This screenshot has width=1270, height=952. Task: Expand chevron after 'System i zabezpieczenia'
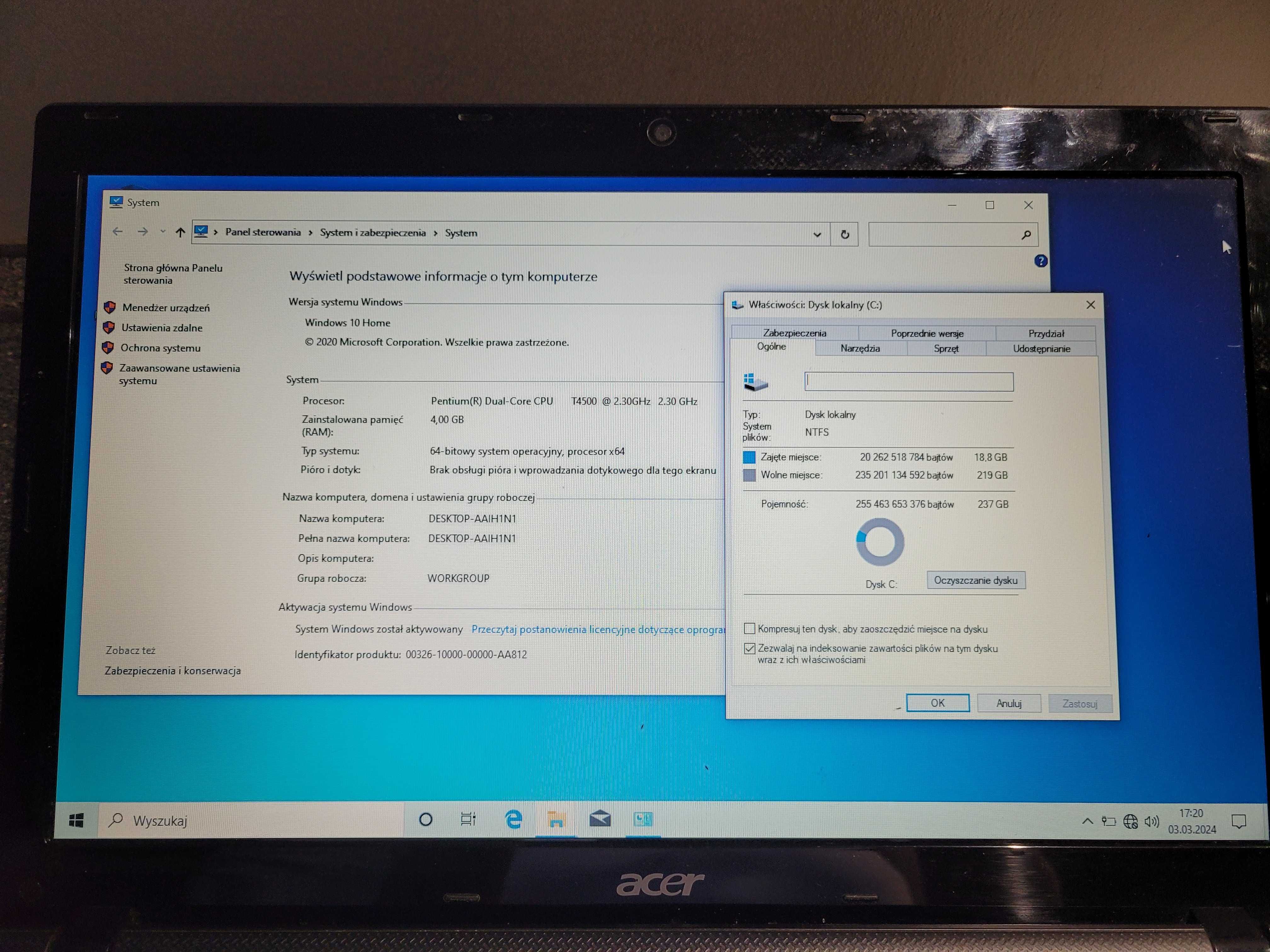pos(435,233)
